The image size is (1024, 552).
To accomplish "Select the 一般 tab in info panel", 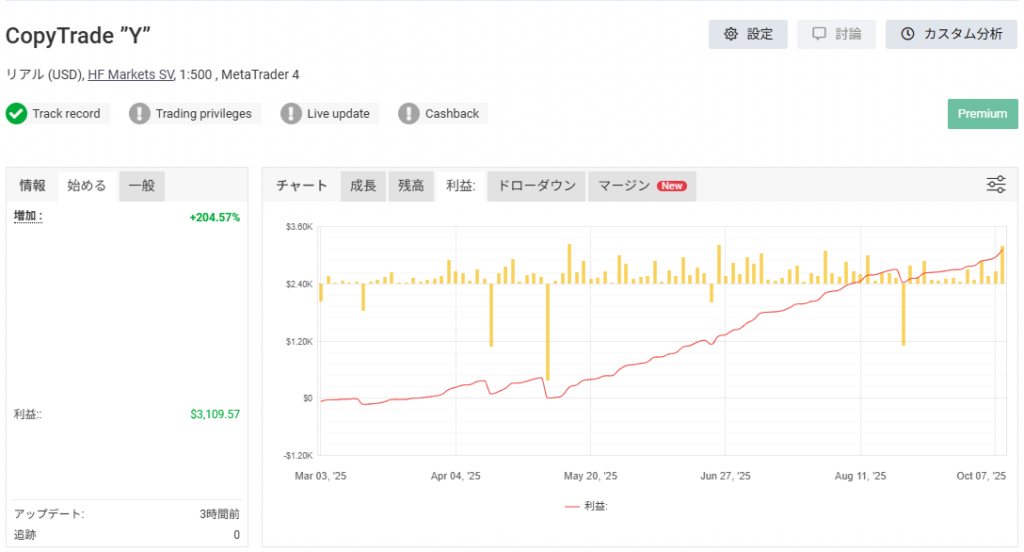I will coord(141,186).
